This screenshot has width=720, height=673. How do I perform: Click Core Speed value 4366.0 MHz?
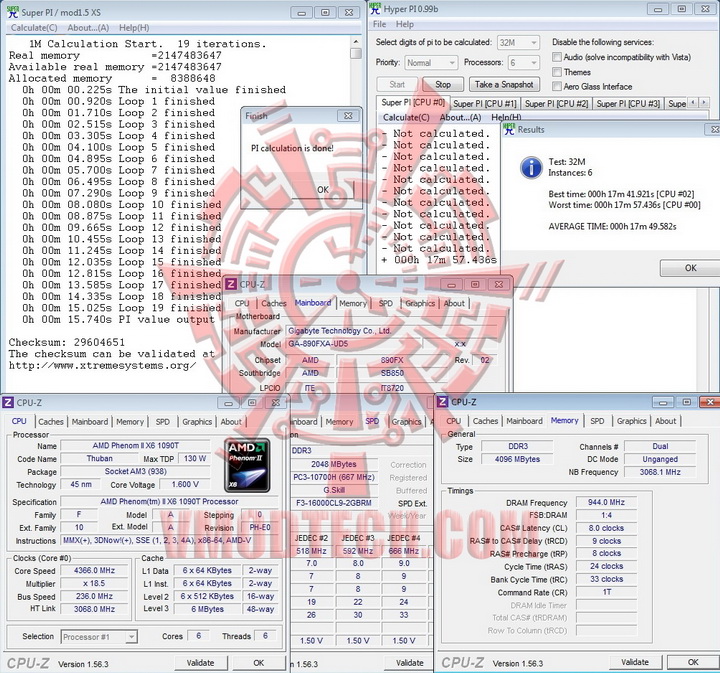coord(94,571)
